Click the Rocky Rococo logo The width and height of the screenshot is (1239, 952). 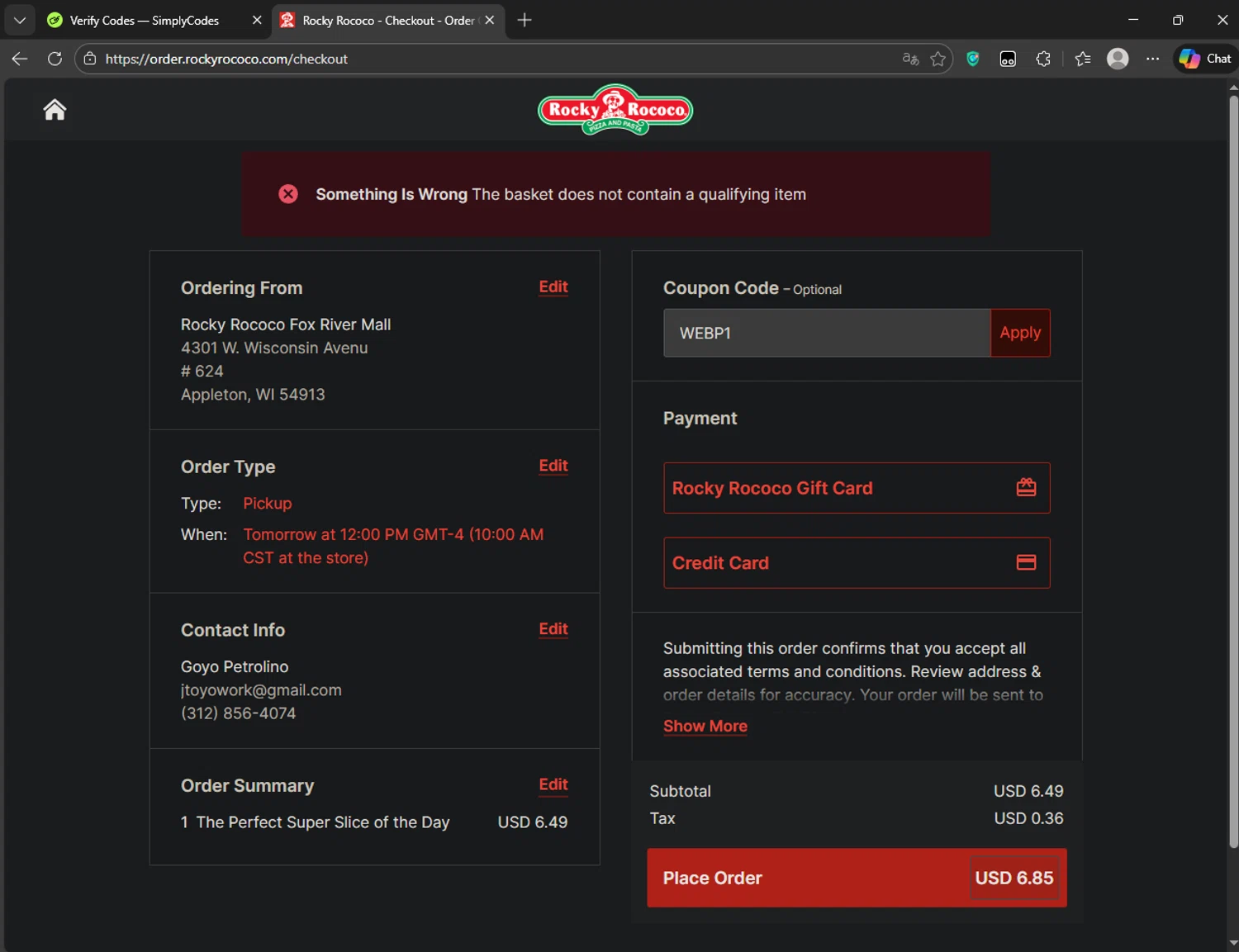[615, 109]
